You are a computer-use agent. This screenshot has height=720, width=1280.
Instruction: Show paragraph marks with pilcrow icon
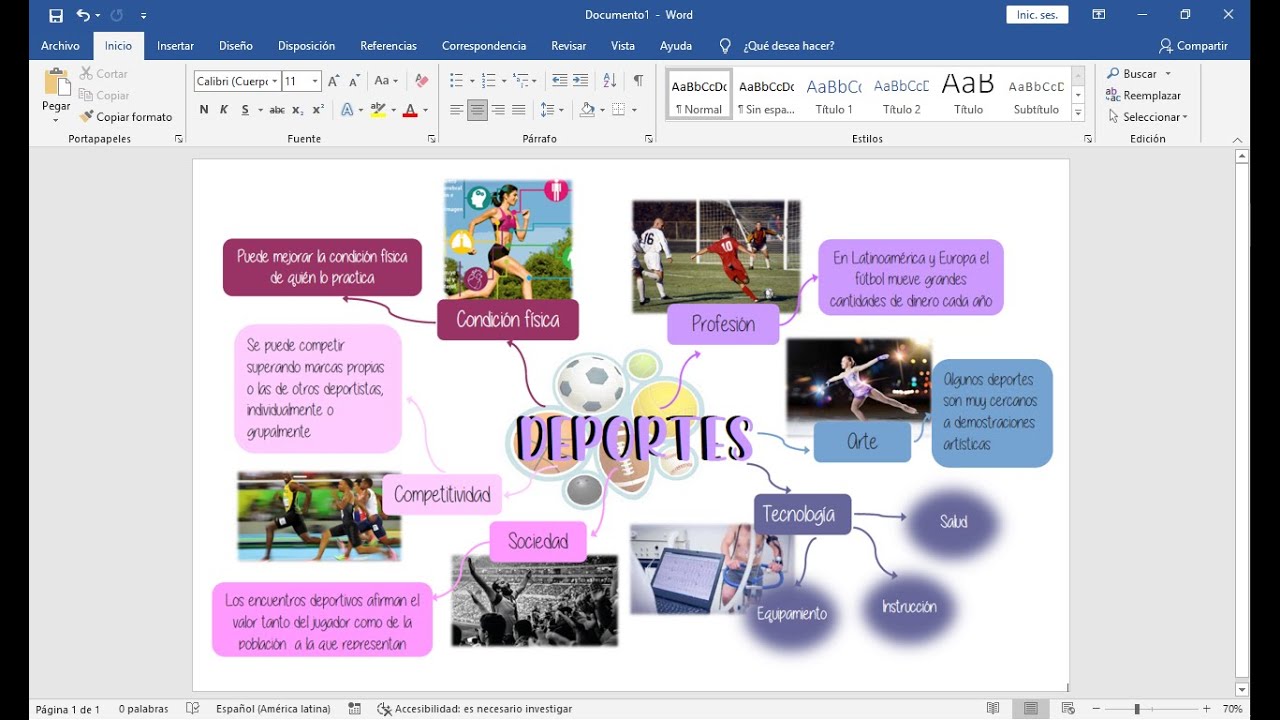(638, 81)
